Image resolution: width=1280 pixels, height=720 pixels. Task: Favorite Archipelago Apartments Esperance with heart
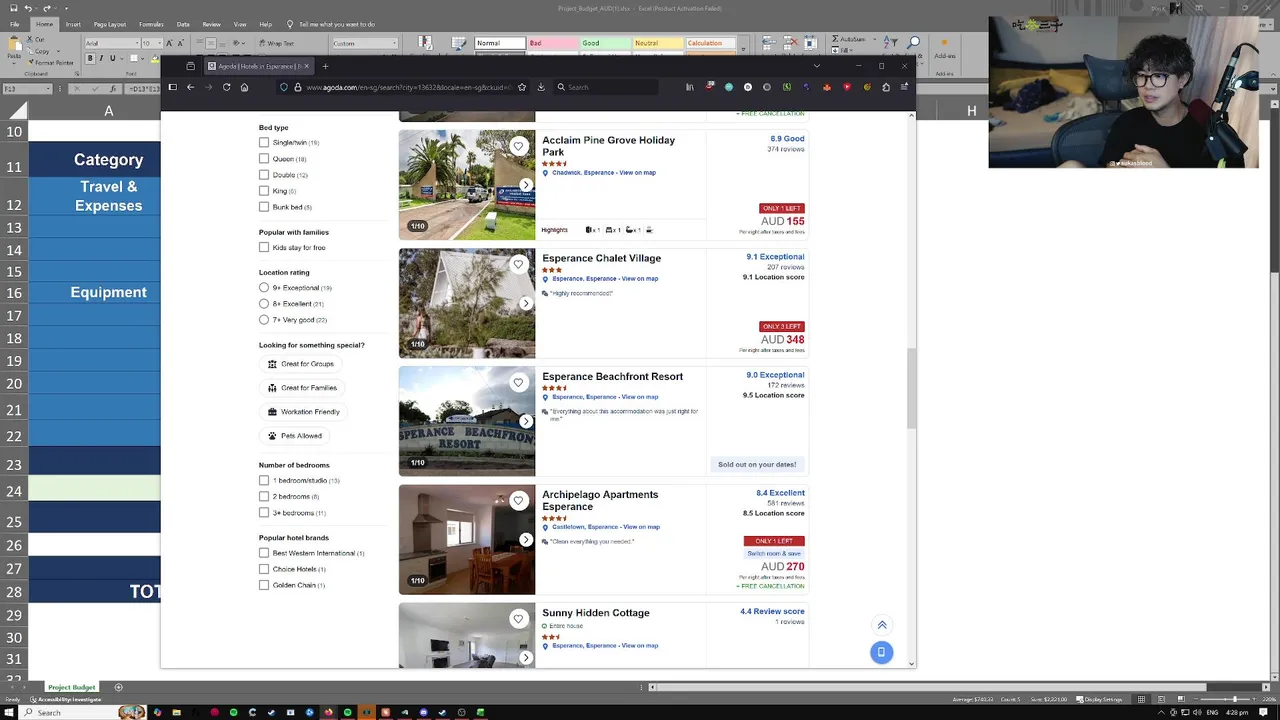518,500
